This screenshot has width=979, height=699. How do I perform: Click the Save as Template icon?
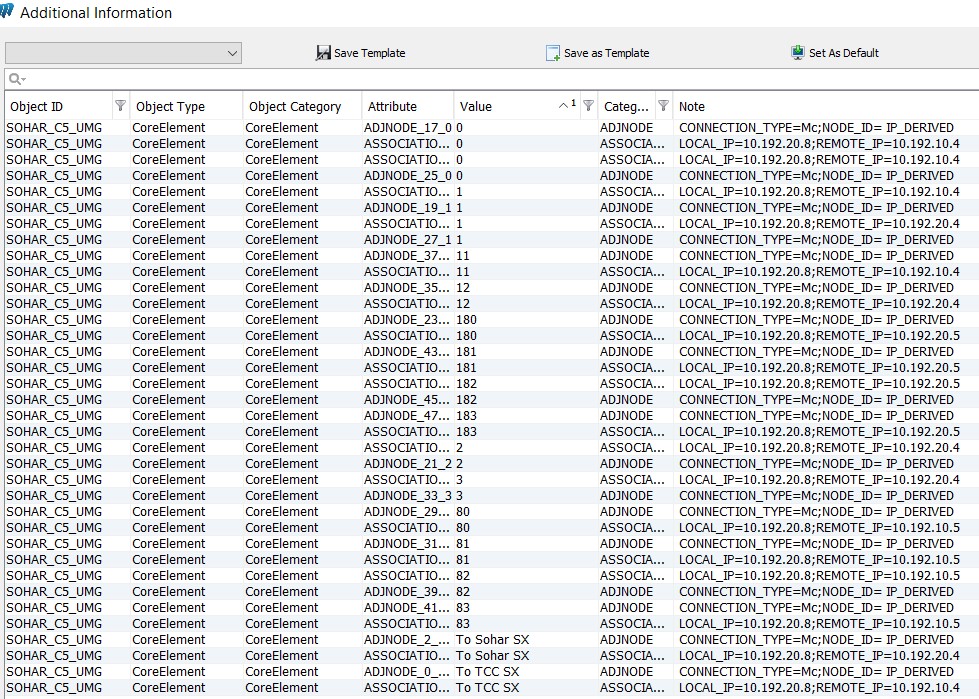(x=553, y=53)
